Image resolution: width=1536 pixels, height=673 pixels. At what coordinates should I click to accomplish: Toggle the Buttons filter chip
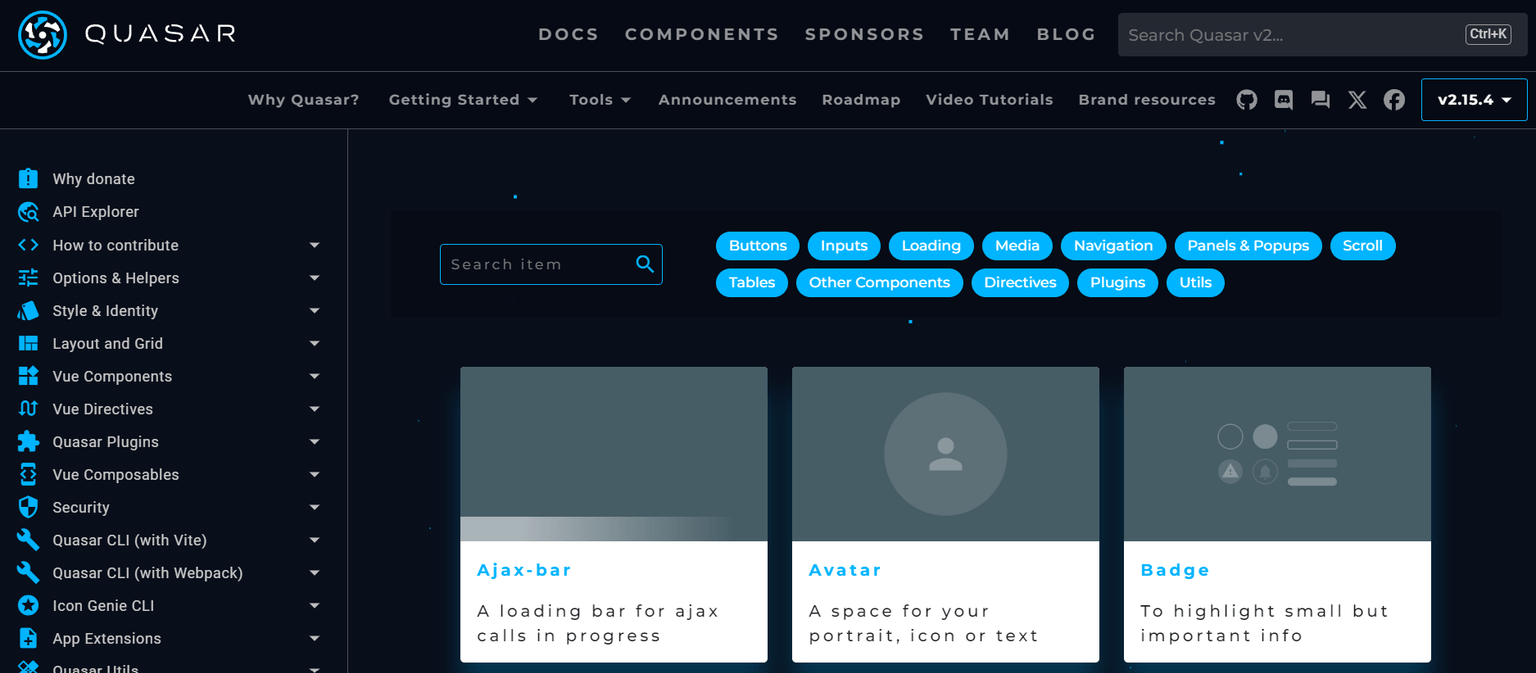click(x=757, y=245)
